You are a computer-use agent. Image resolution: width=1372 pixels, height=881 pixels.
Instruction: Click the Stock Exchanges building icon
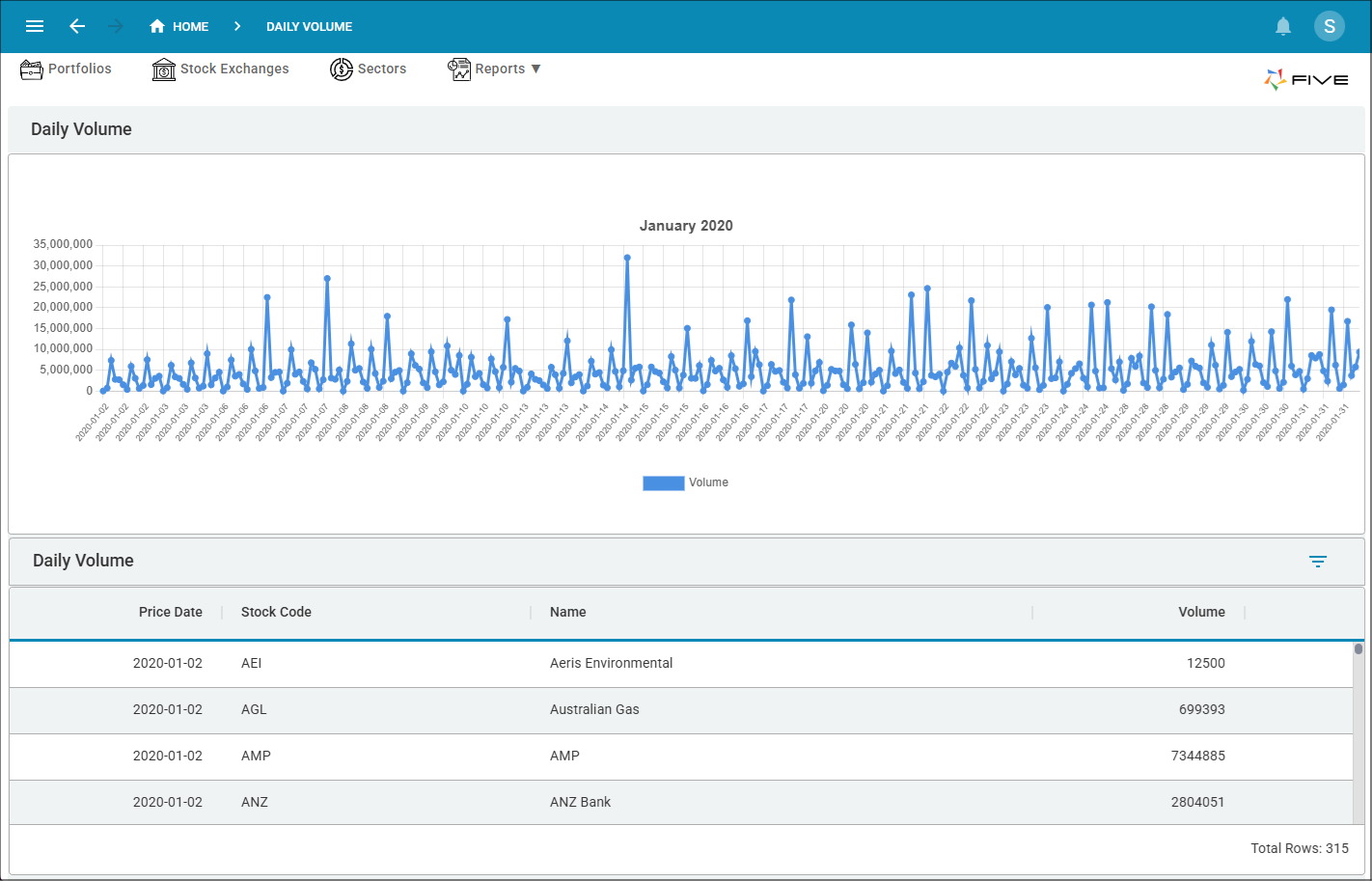pos(164,69)
